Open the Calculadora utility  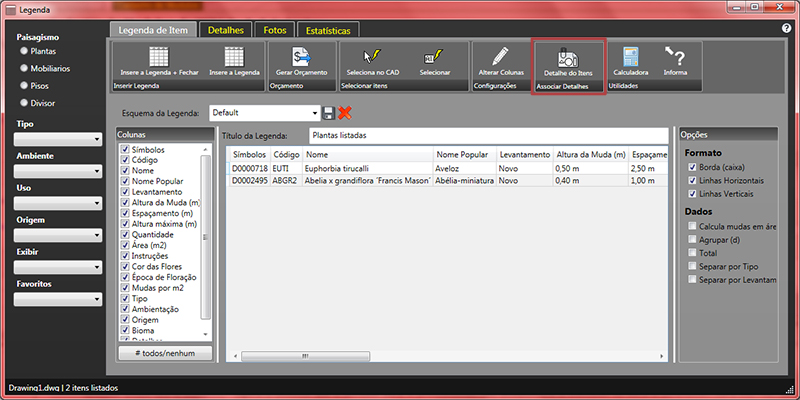coord(631,57)
